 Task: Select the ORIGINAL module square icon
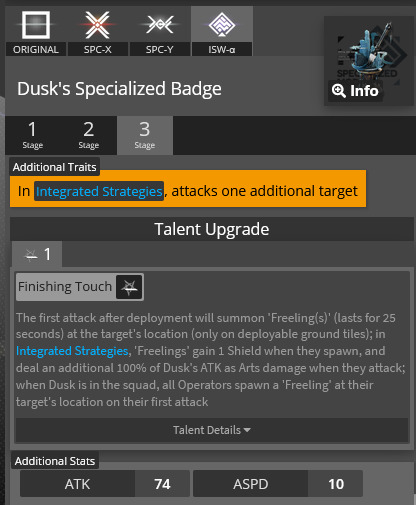click(36, 25)
